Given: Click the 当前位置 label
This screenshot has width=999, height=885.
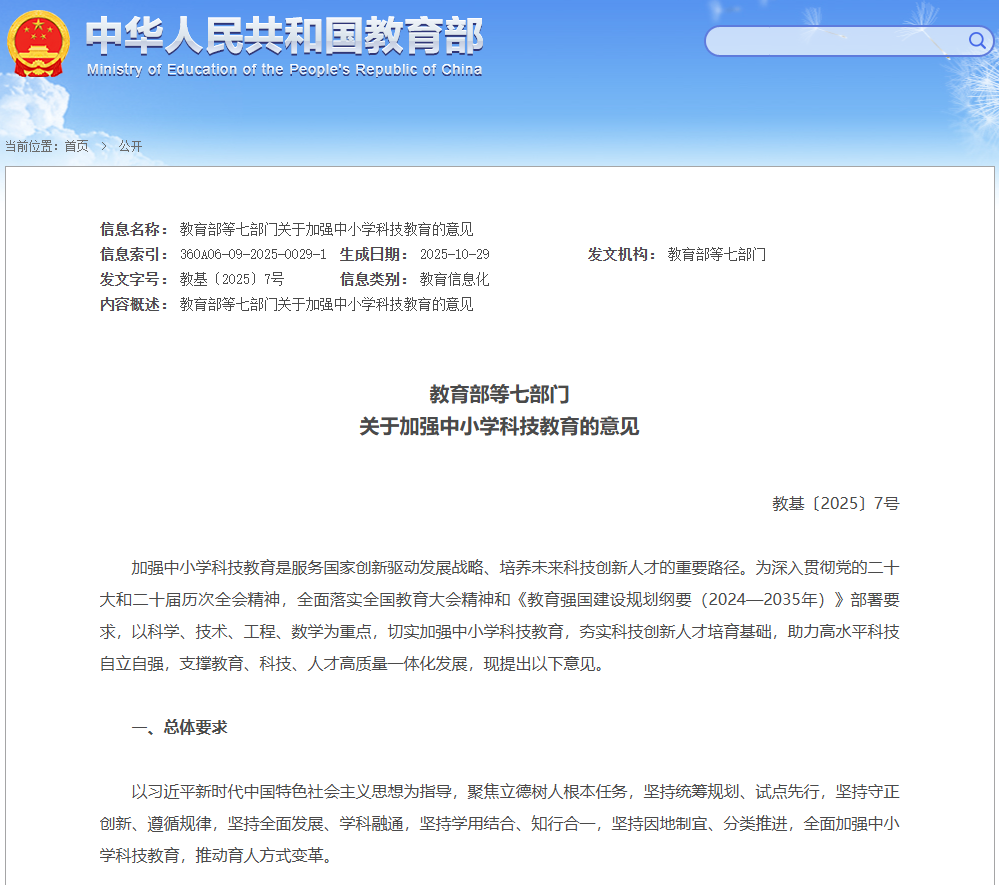Looking at the screenshot, I should click(31, 146).
